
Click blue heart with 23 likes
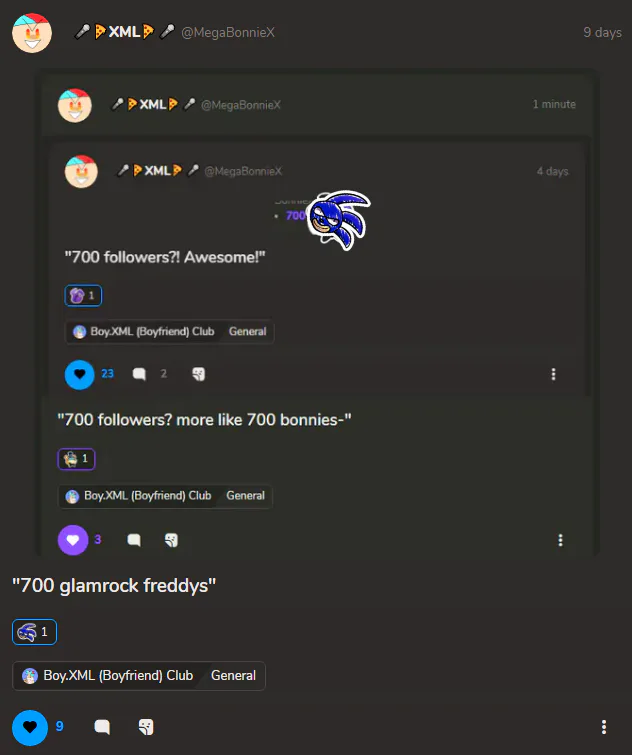(79, 374)
